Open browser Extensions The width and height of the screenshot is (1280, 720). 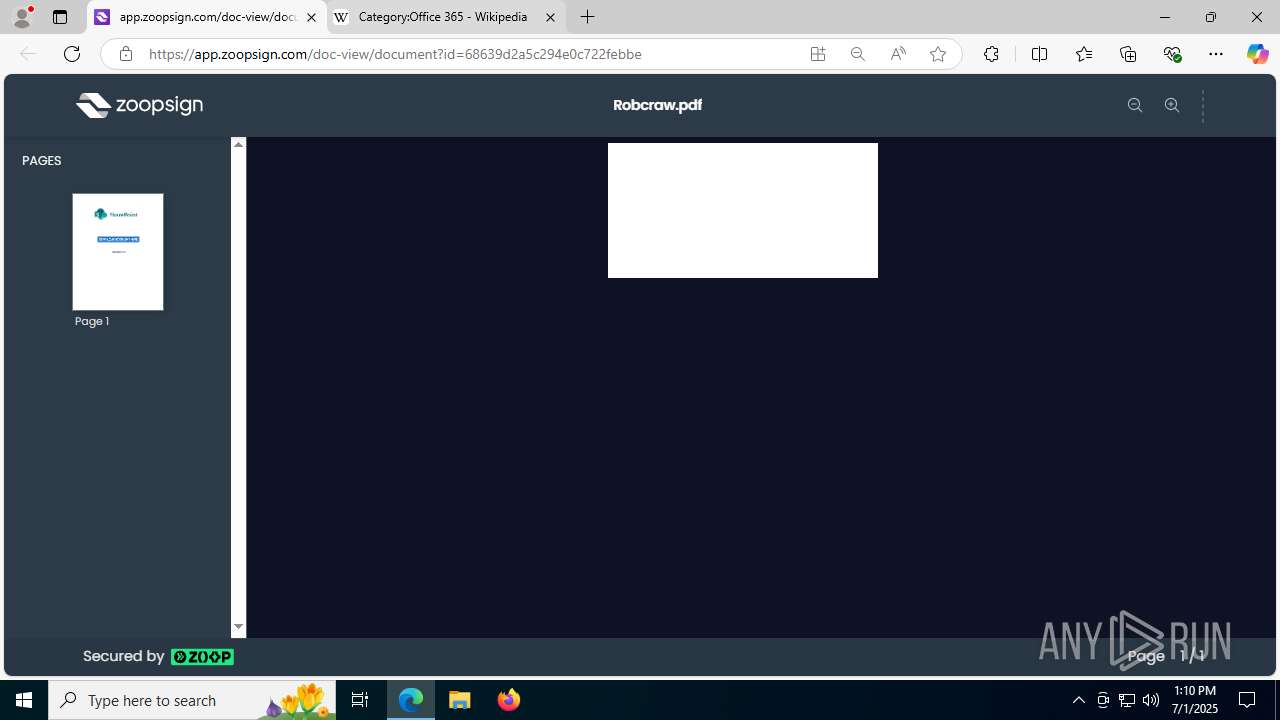coord(991,54)
